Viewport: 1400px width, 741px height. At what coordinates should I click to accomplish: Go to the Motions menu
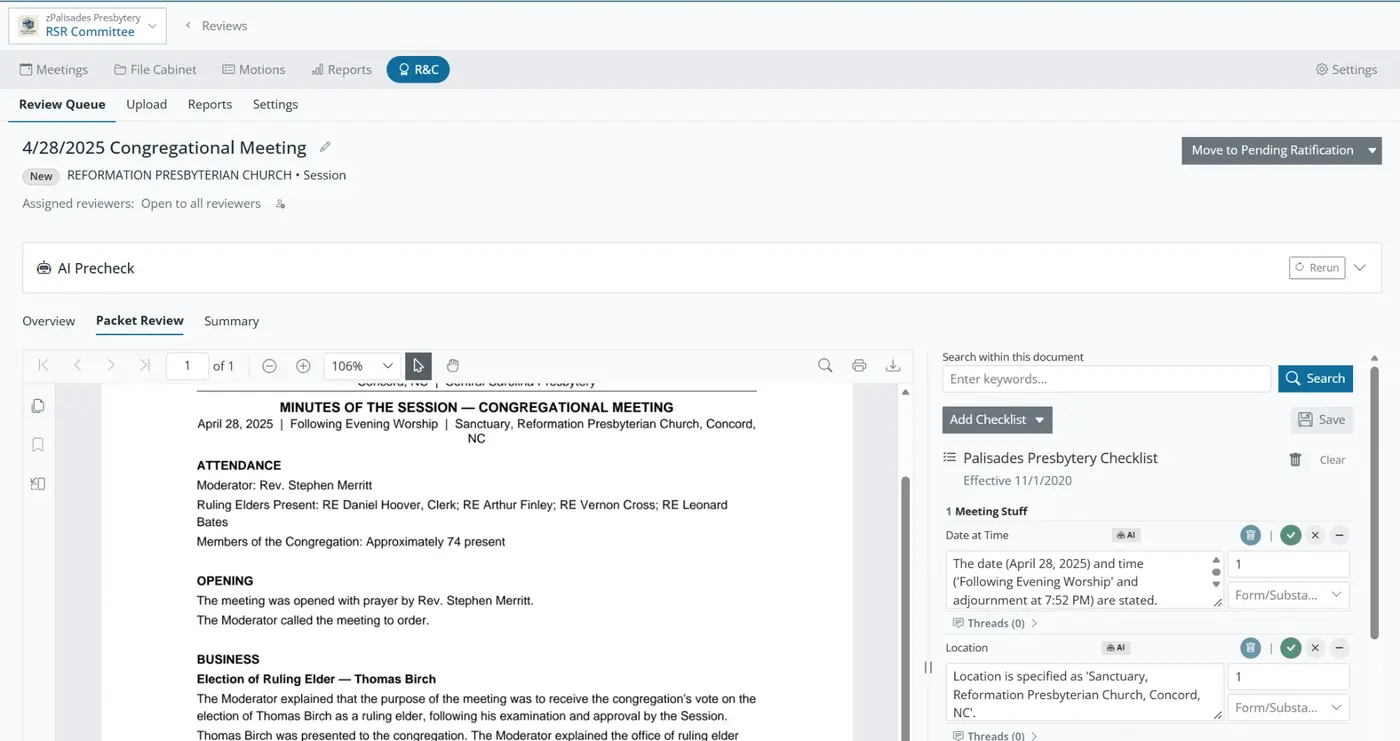pyautogui.click(x=253, y=70)
